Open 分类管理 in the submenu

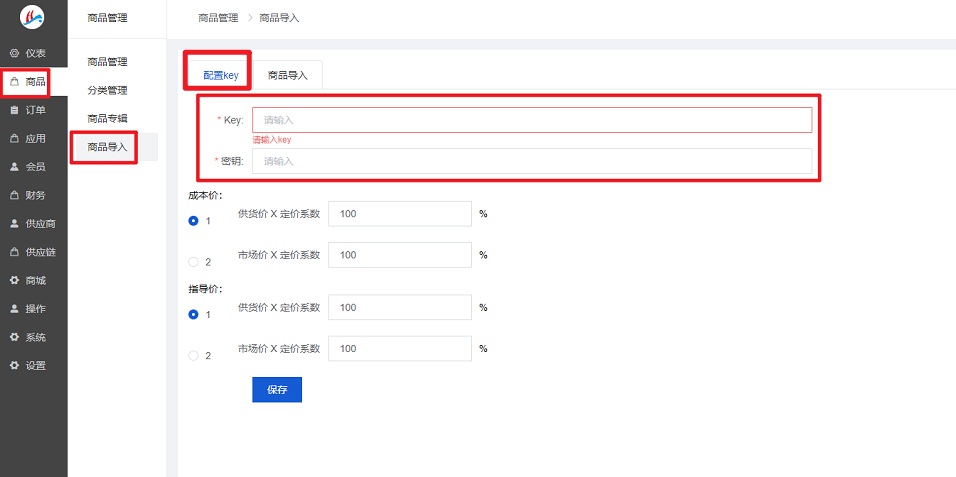click(107, 90)
